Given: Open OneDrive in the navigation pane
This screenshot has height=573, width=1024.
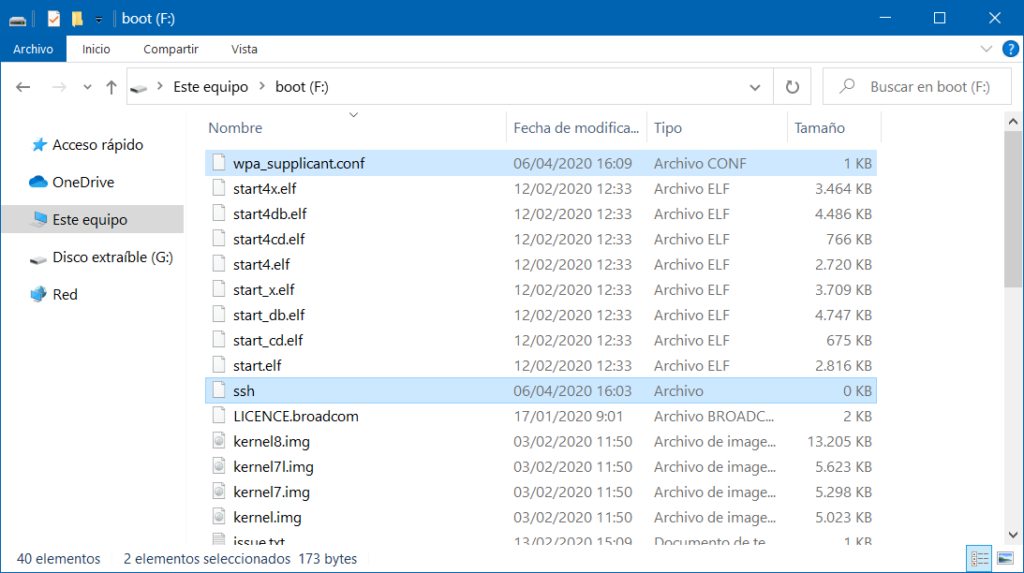Looking at the screenshot, I should (83, 182).
